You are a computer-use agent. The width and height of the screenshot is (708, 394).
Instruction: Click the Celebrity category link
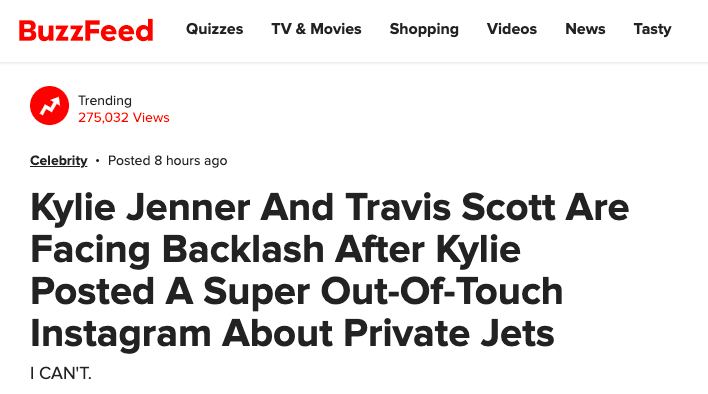click(x=59, y=161)
